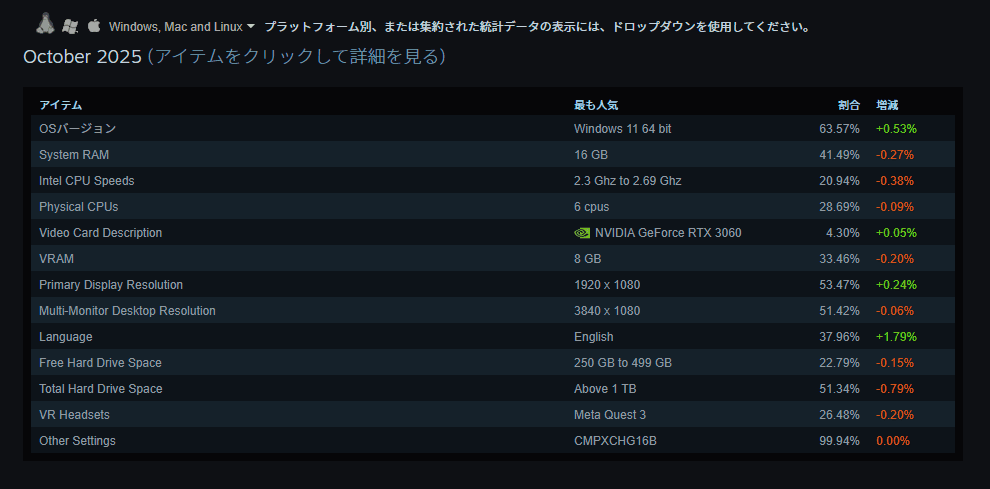Click the アイテムをクリックして詳細を見る heading text

pyautogui.click(x=296, y=57)
